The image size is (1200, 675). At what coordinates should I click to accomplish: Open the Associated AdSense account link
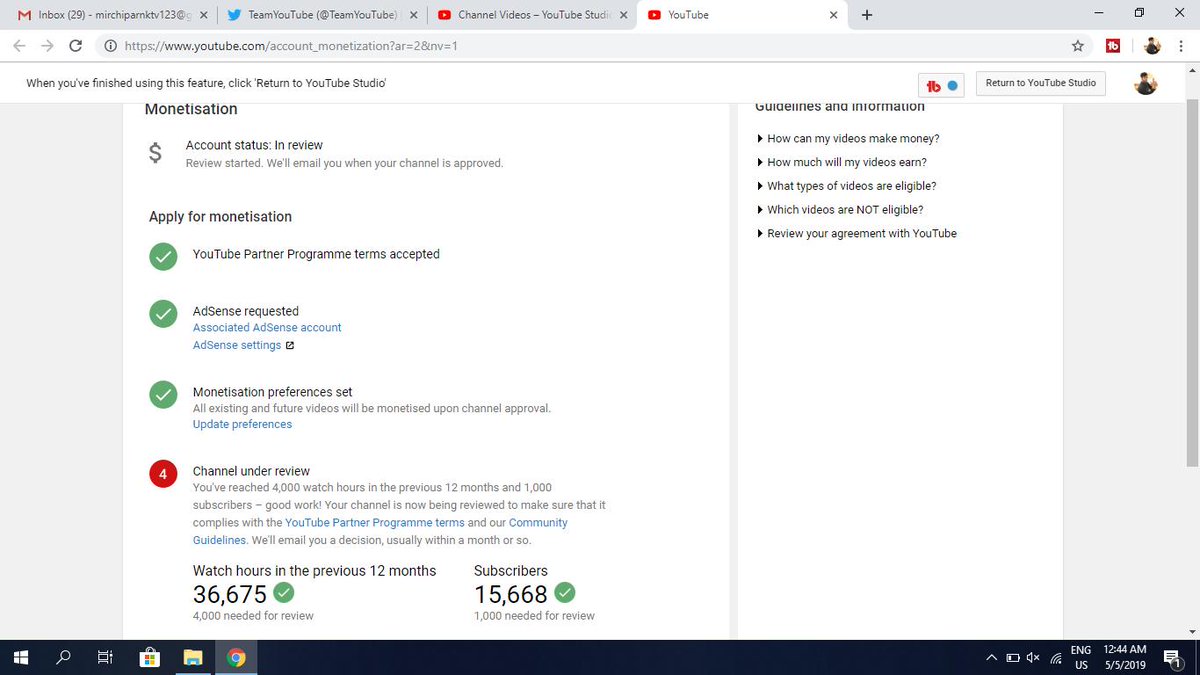click(x=267, y=328)
